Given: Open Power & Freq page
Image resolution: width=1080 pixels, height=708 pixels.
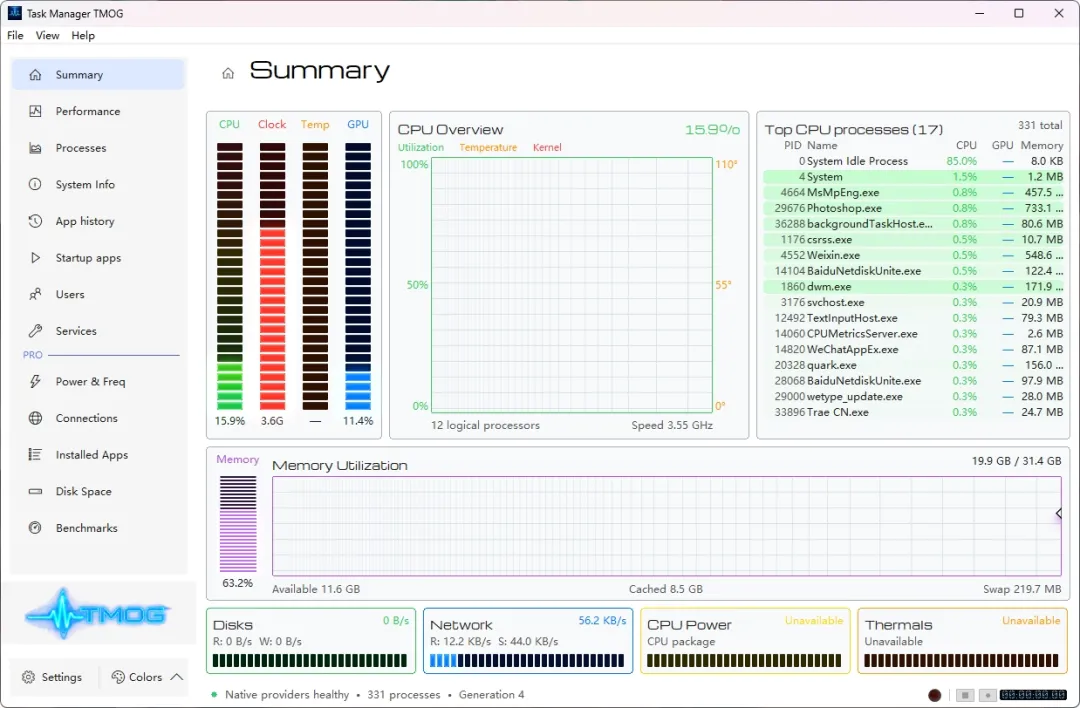Looking at the screenshot, I should point(98,381).
